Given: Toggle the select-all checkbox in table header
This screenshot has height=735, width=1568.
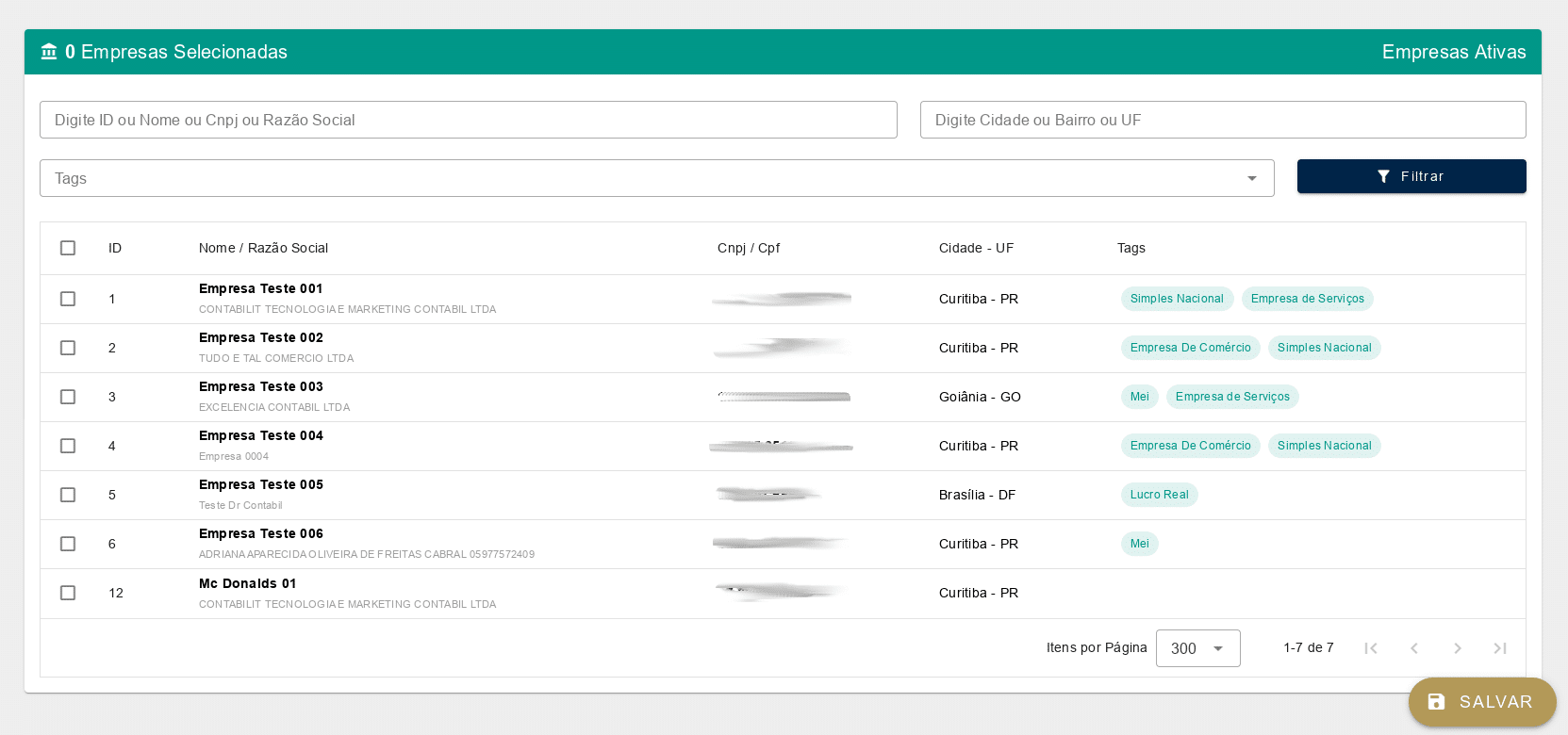Looking at the screenshot, I should click(x=68, y=248).
